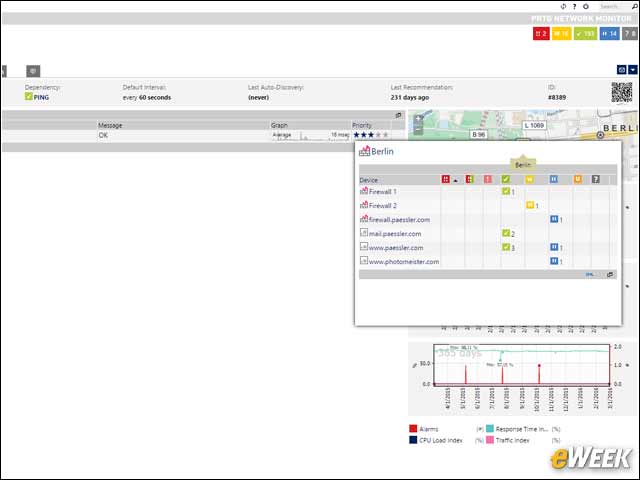Click pop-out icon in popup footer
This screenshot has width=640, height=480.
pyautogui.click(x=610, y=275)
